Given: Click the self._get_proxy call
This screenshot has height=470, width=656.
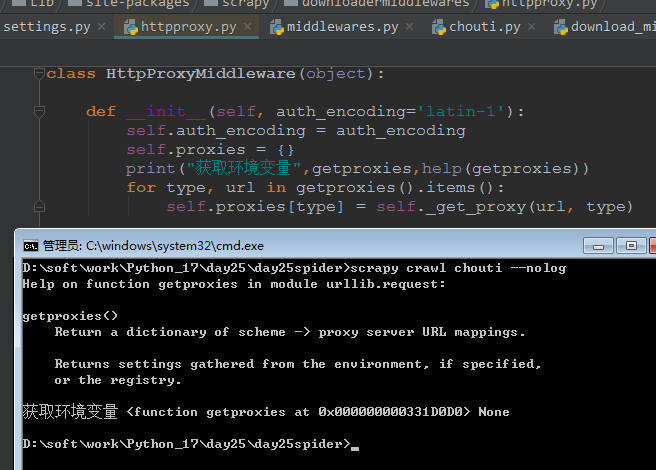Looking at the screenshot, I should pyautogui.click(x=505, y=207).
